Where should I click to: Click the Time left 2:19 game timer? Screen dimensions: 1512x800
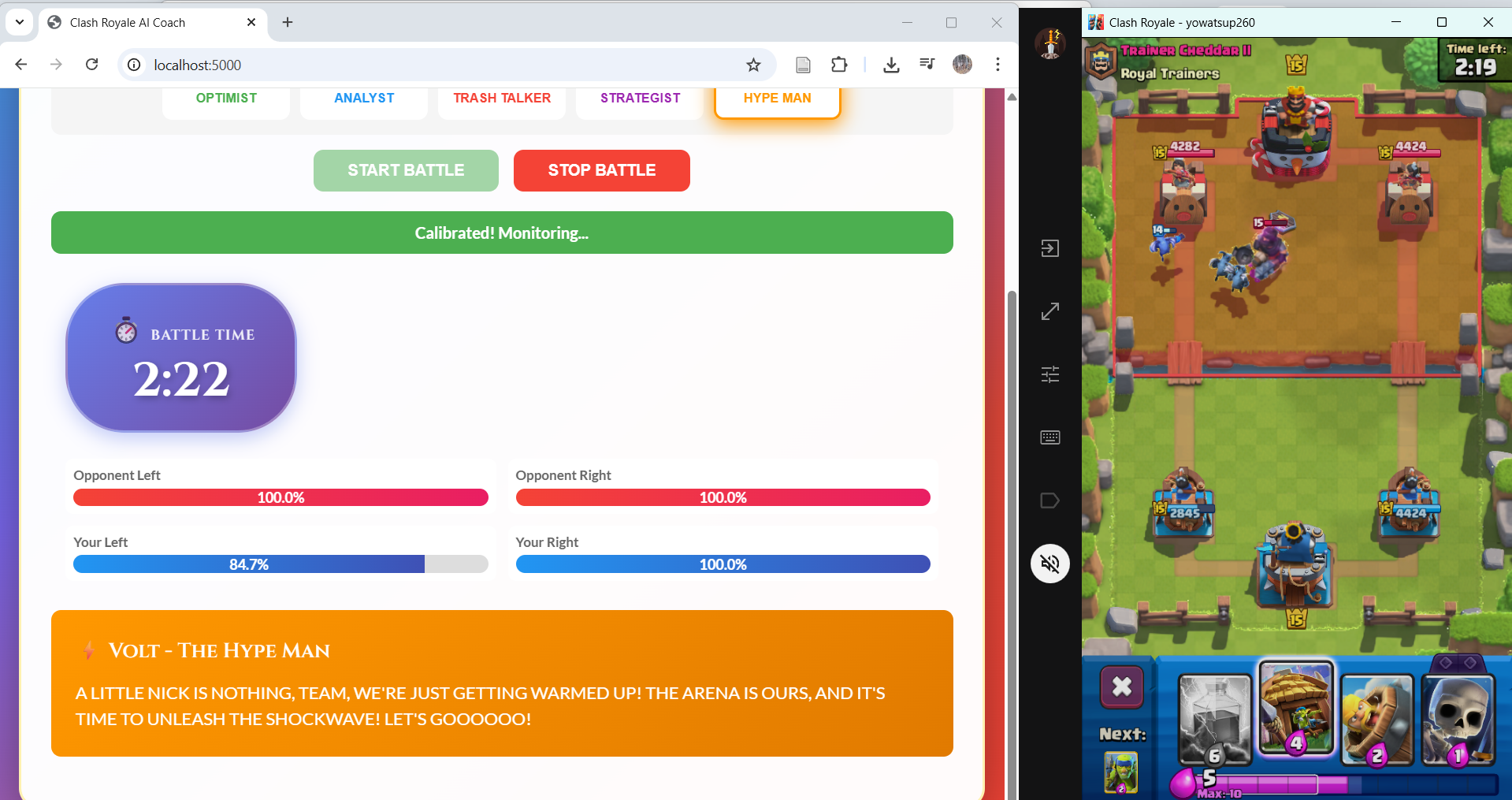1475,59
